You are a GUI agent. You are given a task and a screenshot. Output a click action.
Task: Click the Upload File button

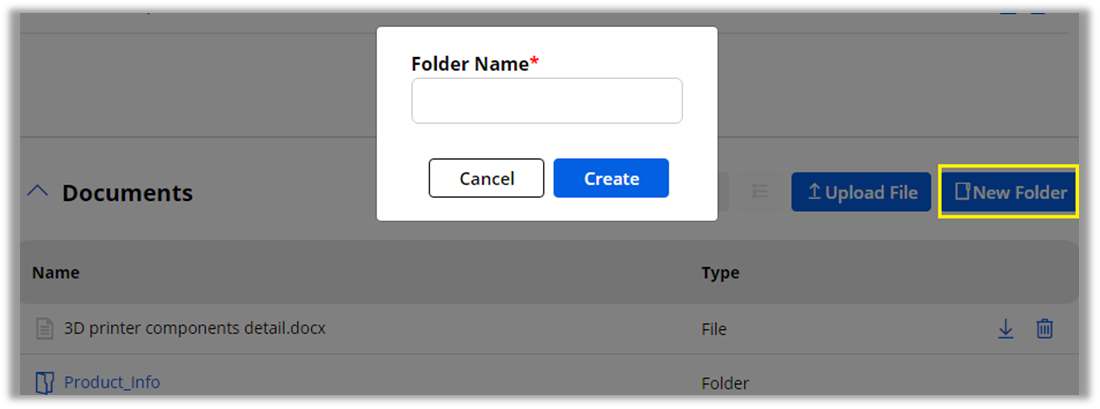tap(861, 192)
